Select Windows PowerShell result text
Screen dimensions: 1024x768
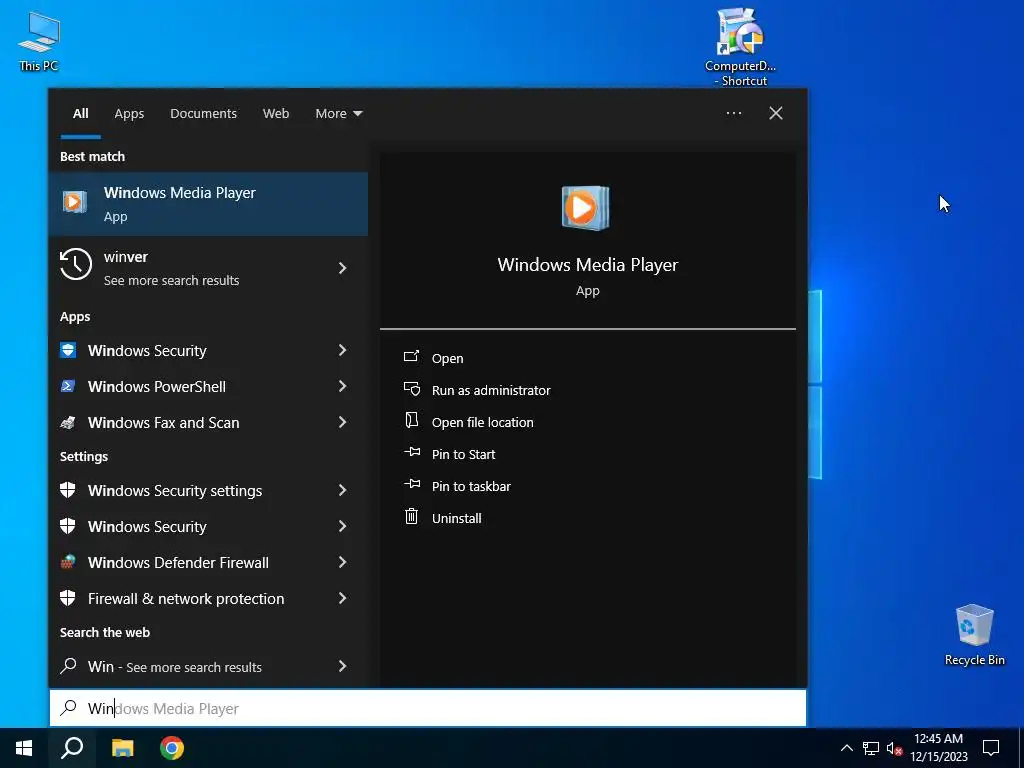(x=157, y=387)
